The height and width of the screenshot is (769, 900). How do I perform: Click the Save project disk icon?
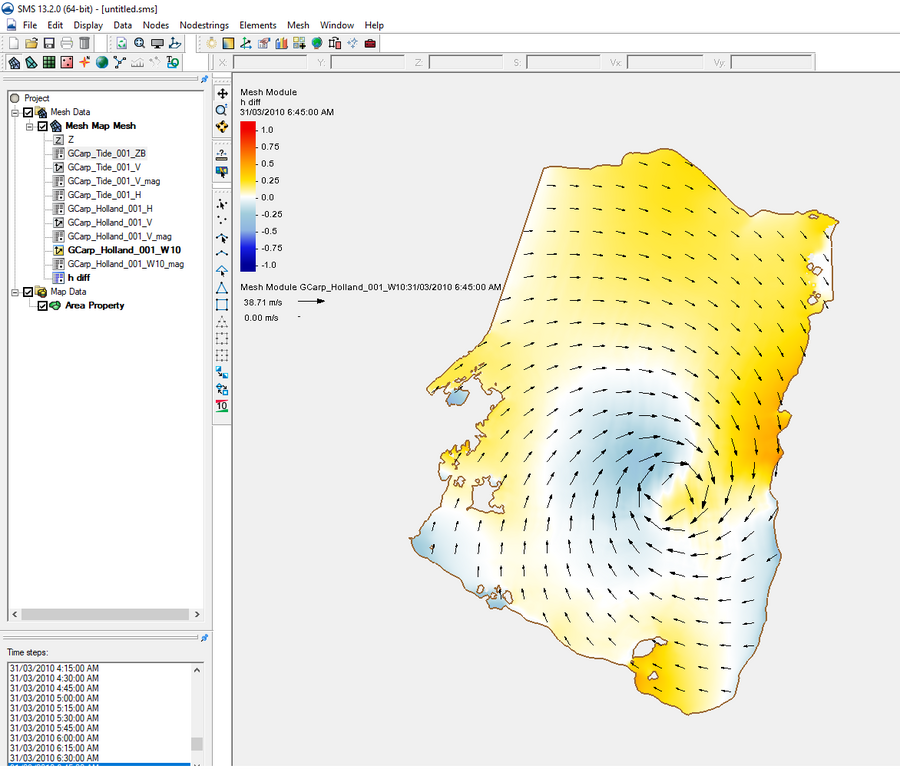pos(48,43)
